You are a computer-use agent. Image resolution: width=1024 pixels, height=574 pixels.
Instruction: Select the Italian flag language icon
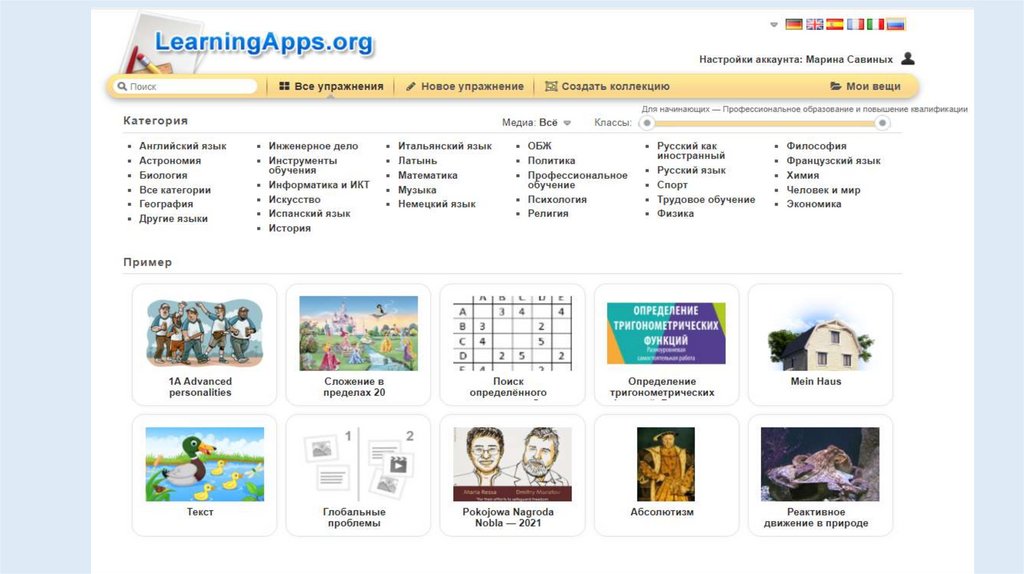[x=875, y=24]
